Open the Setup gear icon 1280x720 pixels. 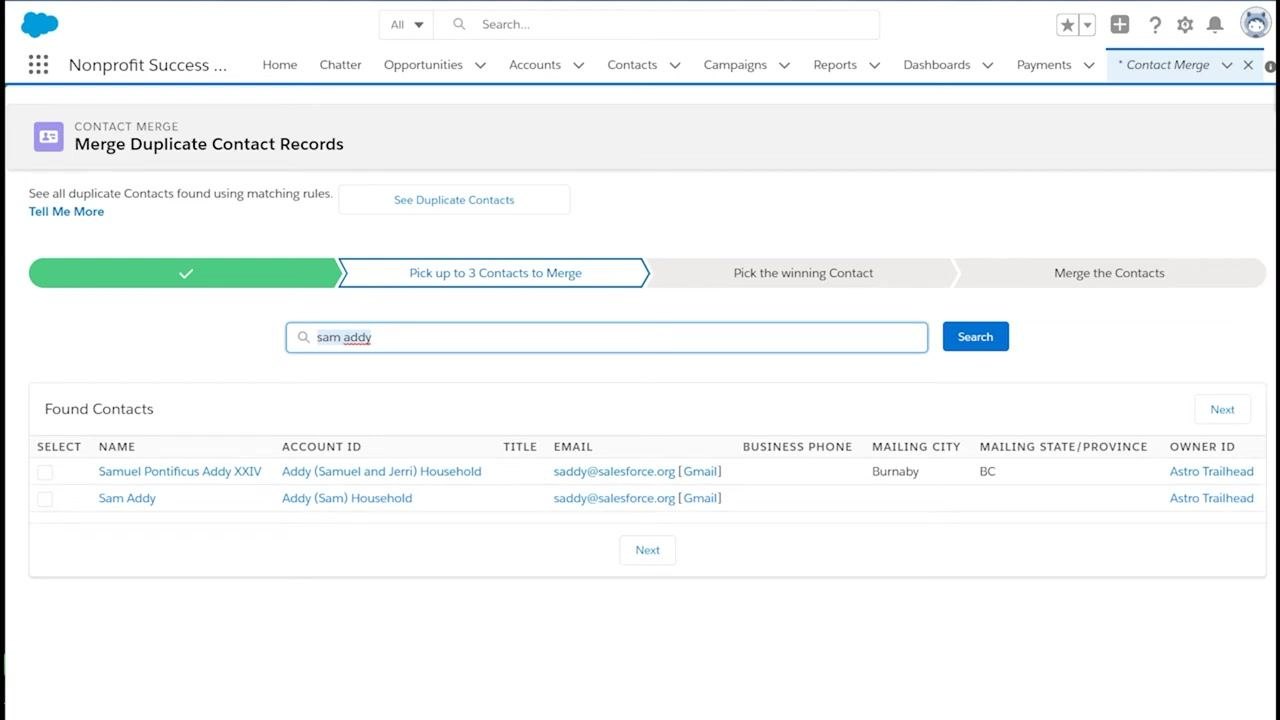1185,25
